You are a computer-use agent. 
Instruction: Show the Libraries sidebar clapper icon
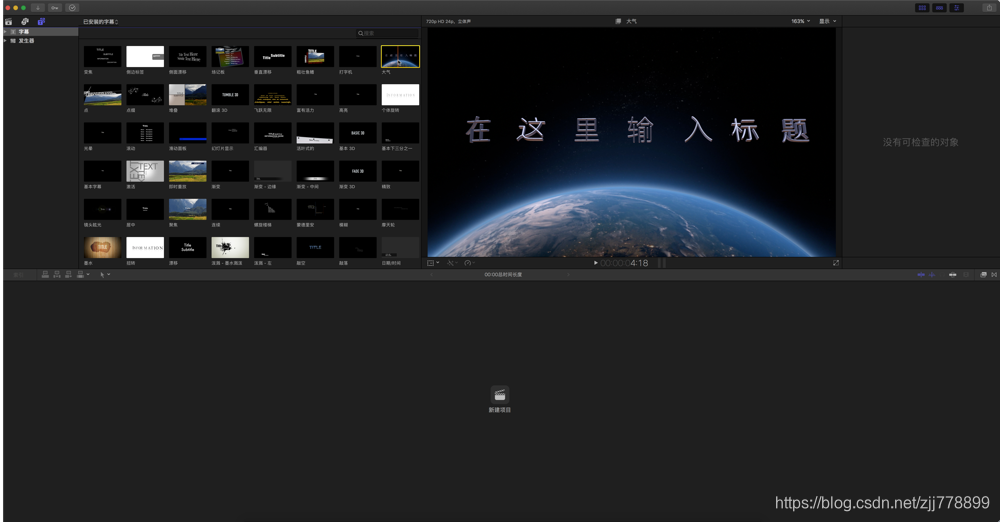click(8, 22)
